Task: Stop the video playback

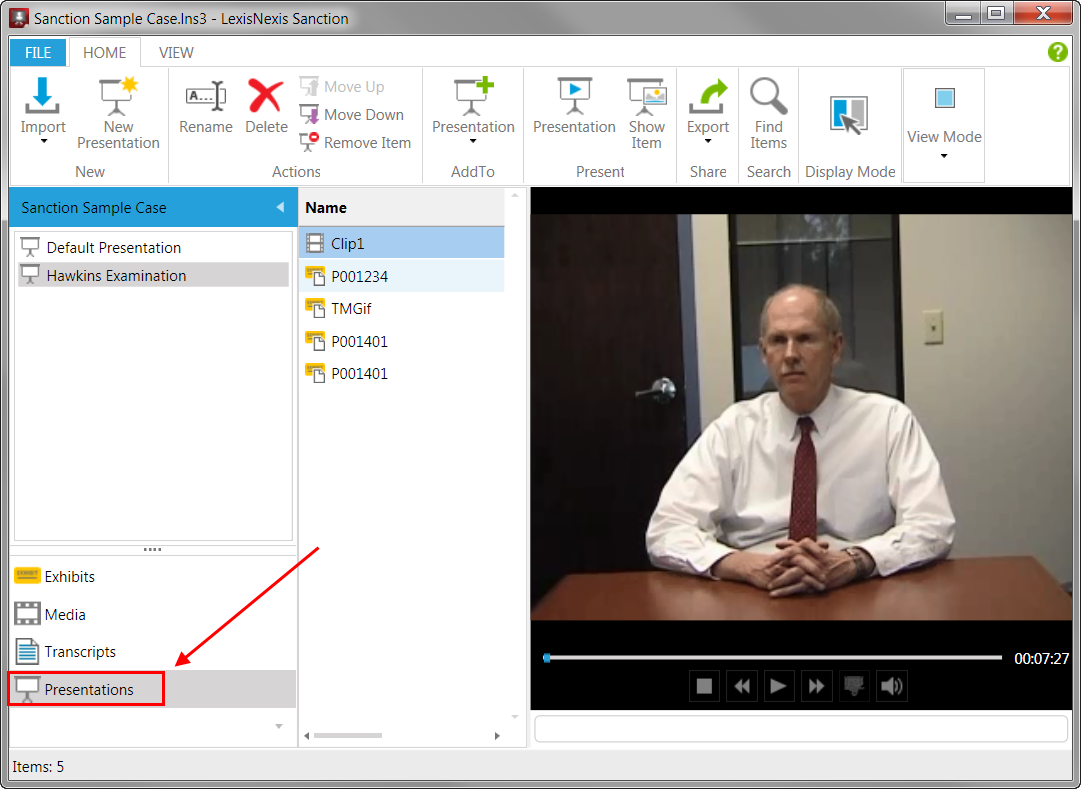Action: pos(704,686)
